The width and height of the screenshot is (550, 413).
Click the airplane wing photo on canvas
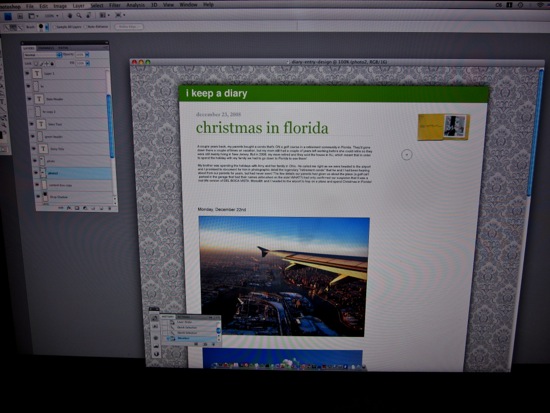pyautogui.click(x=284, y=277)
